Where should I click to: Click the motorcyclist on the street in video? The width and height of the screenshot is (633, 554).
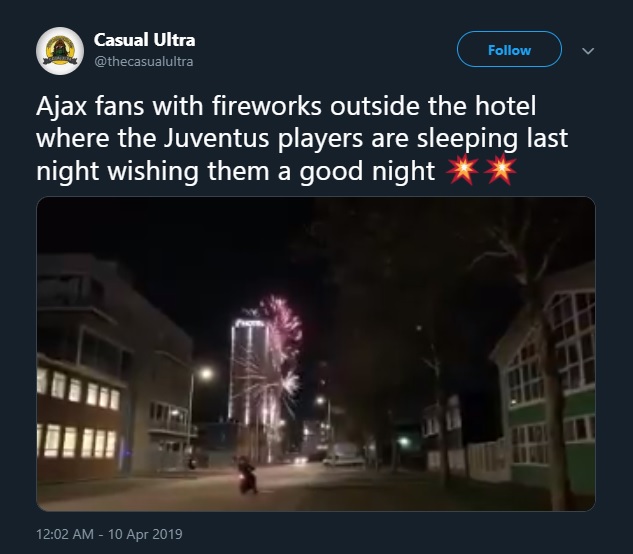247,474
